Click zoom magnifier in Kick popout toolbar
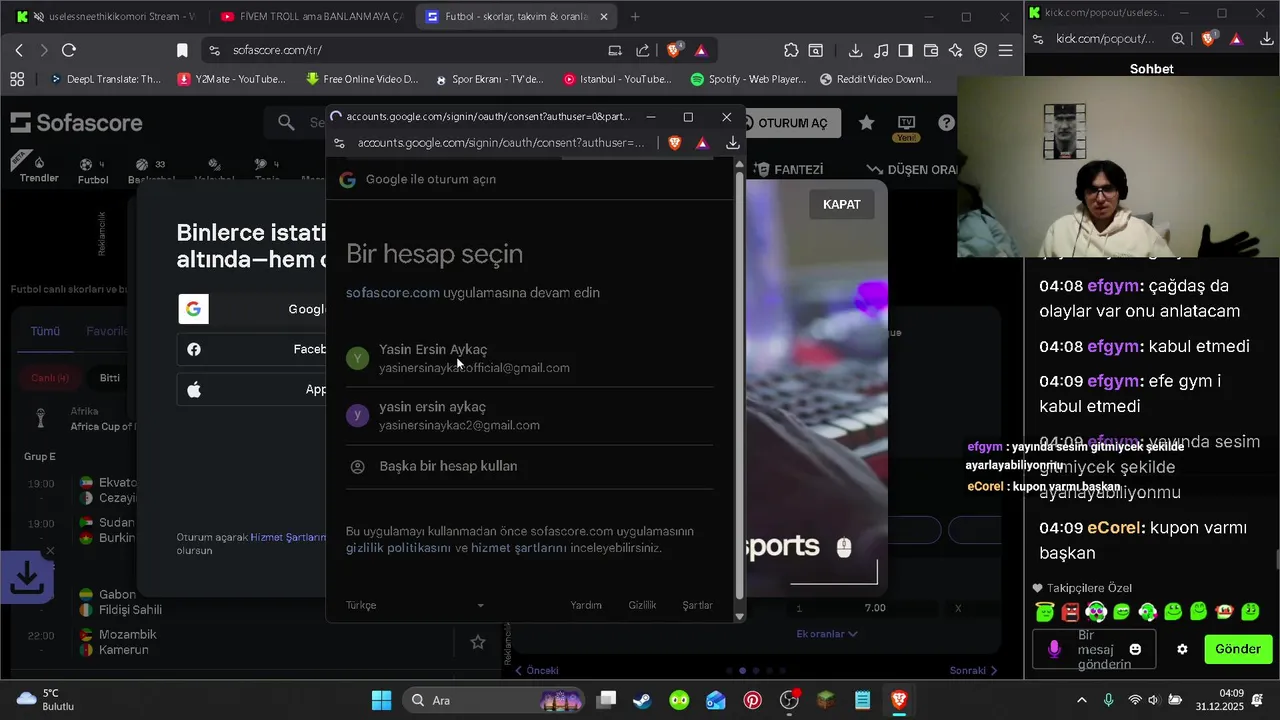Screen dimensions: 1280x720 tap(1178, 38)
